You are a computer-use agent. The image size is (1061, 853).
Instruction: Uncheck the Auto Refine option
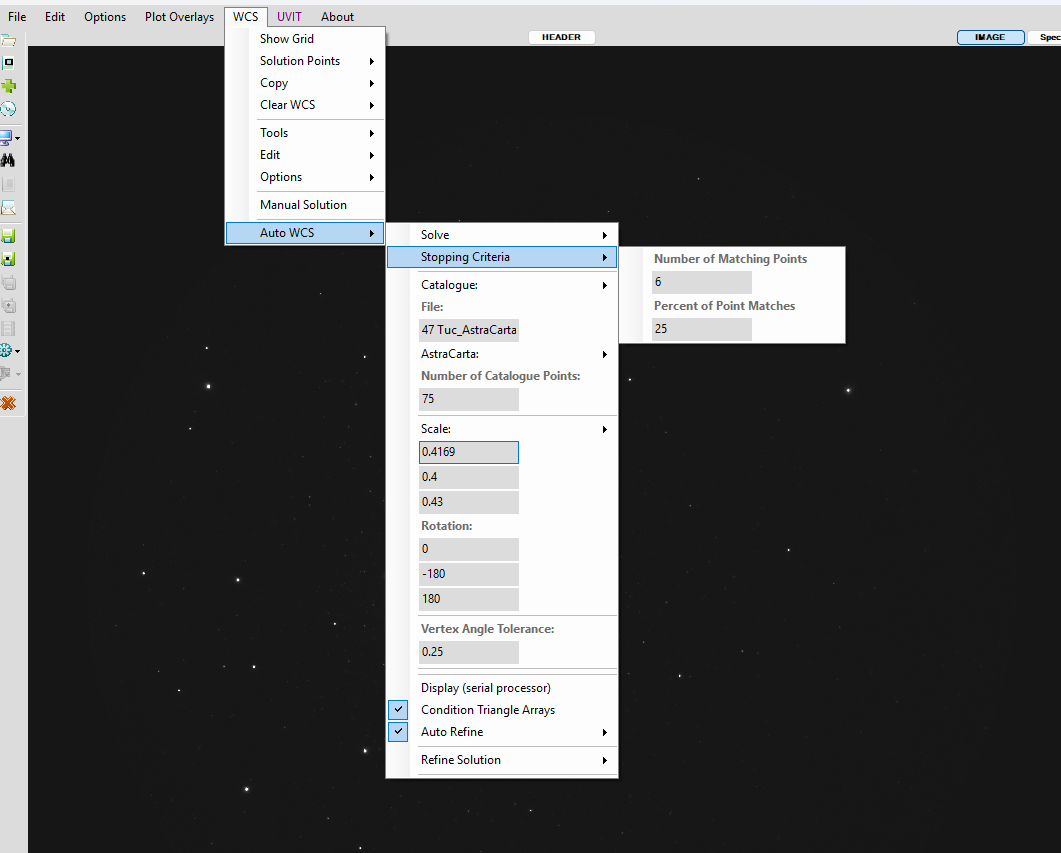[x=452, y=732]
